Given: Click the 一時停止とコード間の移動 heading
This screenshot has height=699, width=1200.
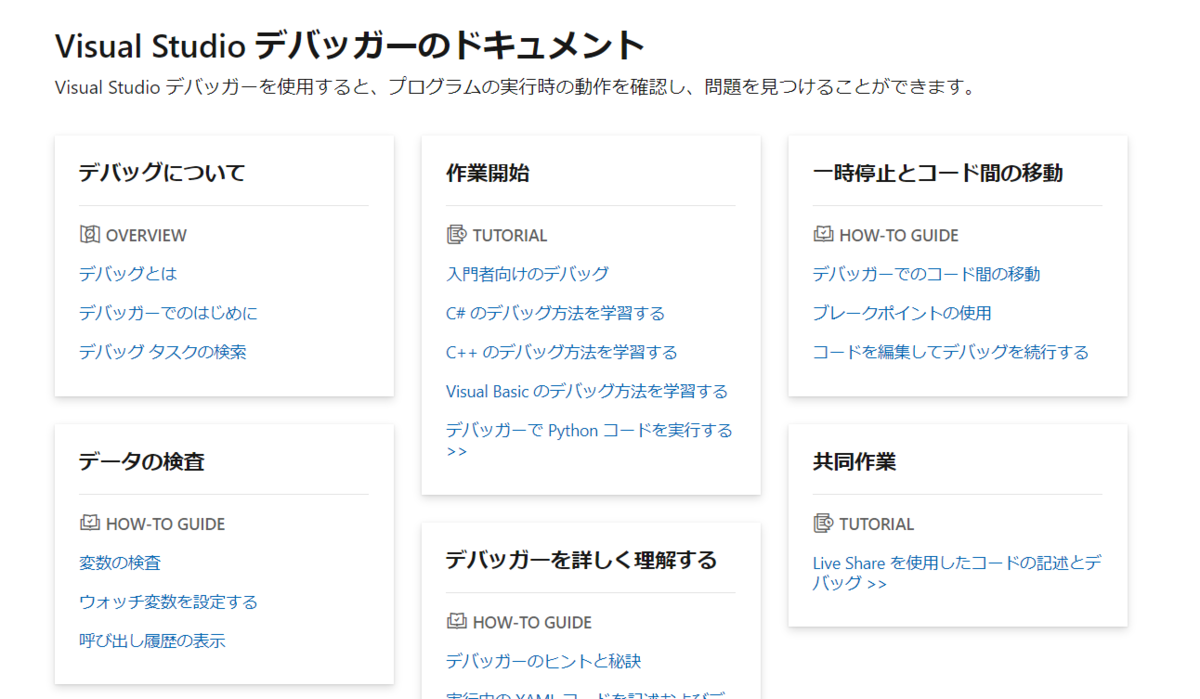Looking at the screenshot, I should click(x=938, y=172).
